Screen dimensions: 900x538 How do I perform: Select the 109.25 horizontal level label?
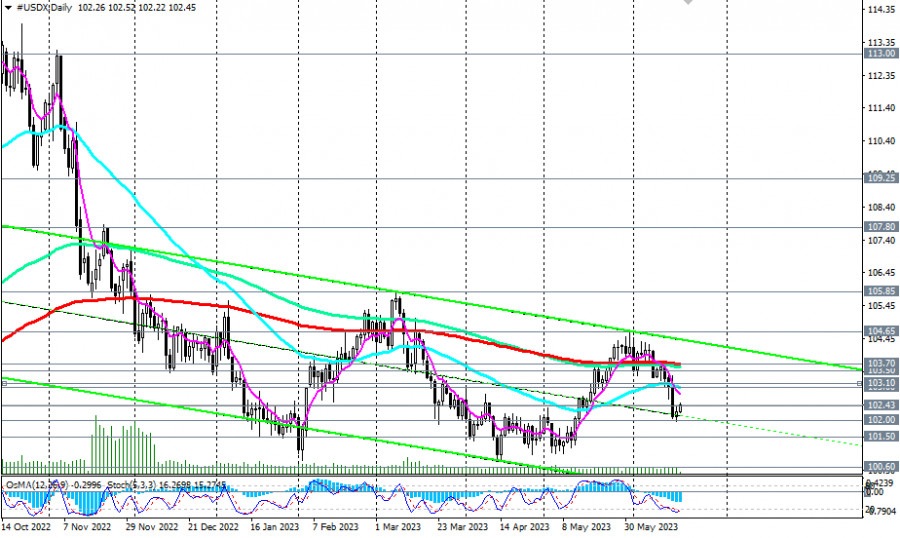tap(881, 178)
